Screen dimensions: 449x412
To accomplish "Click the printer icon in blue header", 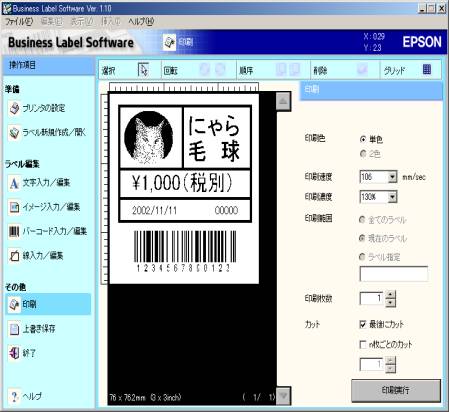I will (x=169, y=42).
